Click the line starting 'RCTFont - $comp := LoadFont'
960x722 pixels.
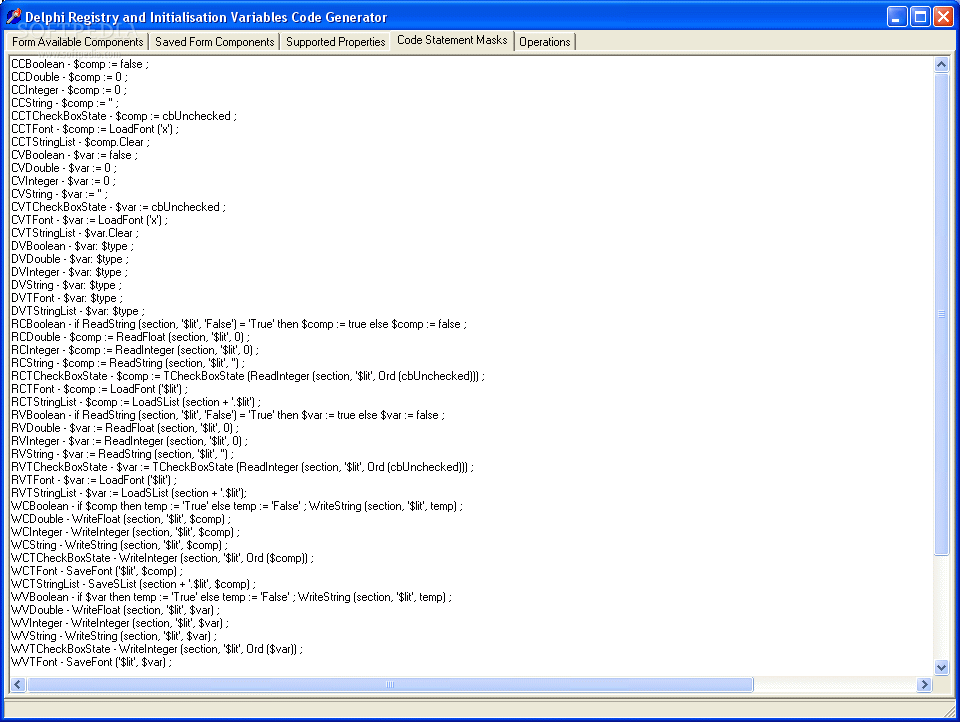(x=99, y=389)
